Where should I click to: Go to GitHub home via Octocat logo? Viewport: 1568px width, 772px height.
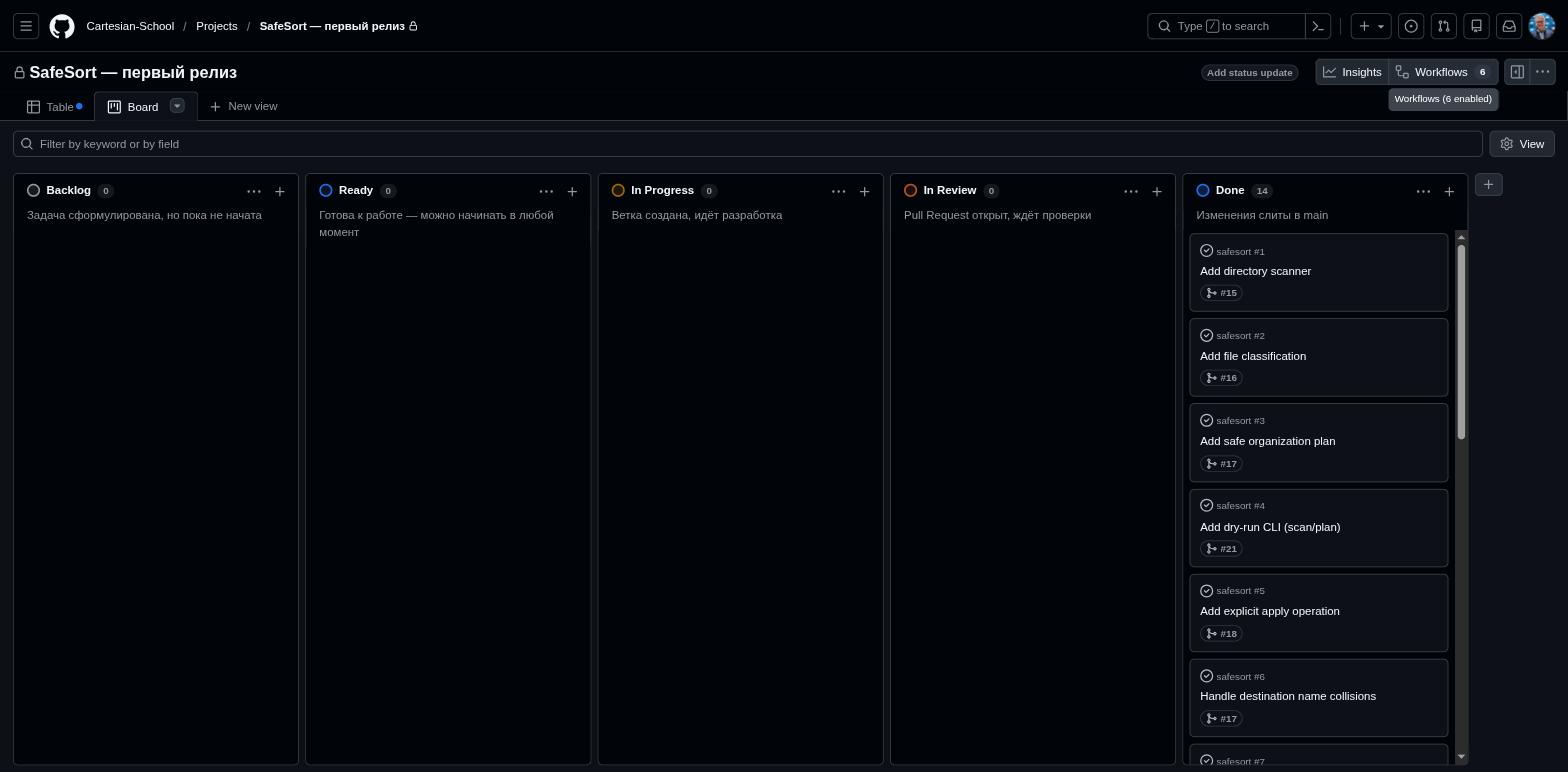[62, 26]
